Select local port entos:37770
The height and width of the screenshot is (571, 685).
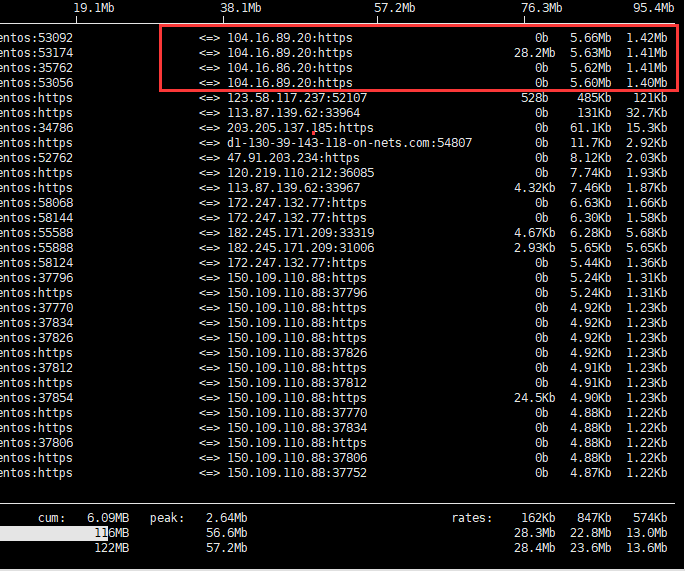click(x=36, y=308)
